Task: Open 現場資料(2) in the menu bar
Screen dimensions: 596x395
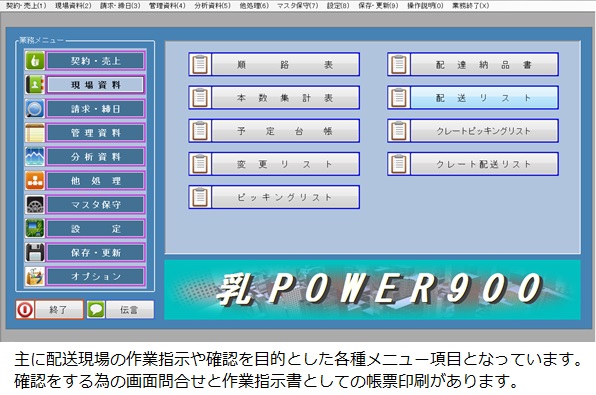Action: click(73, 6)
